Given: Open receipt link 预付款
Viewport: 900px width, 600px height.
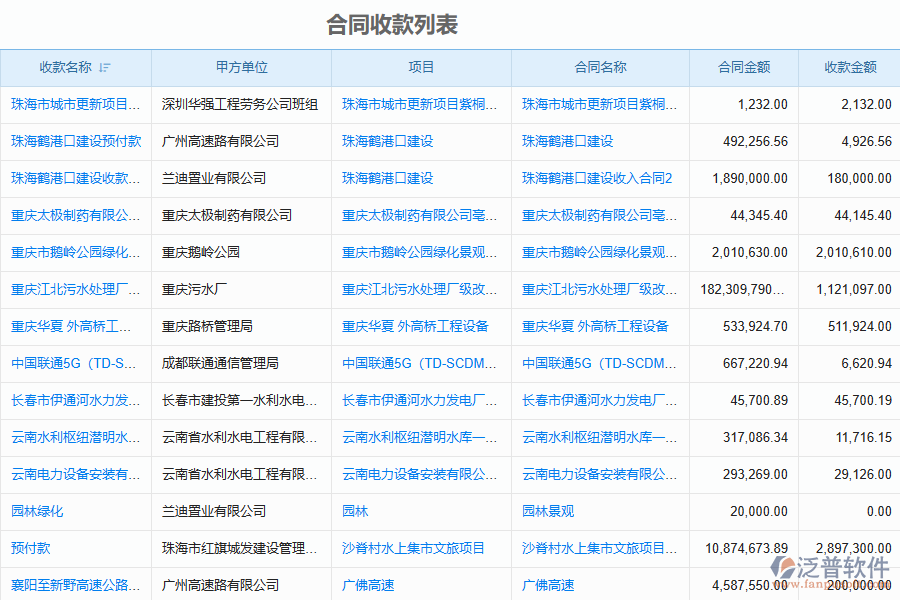Looking at the screenshot, I should coord(30,548).
